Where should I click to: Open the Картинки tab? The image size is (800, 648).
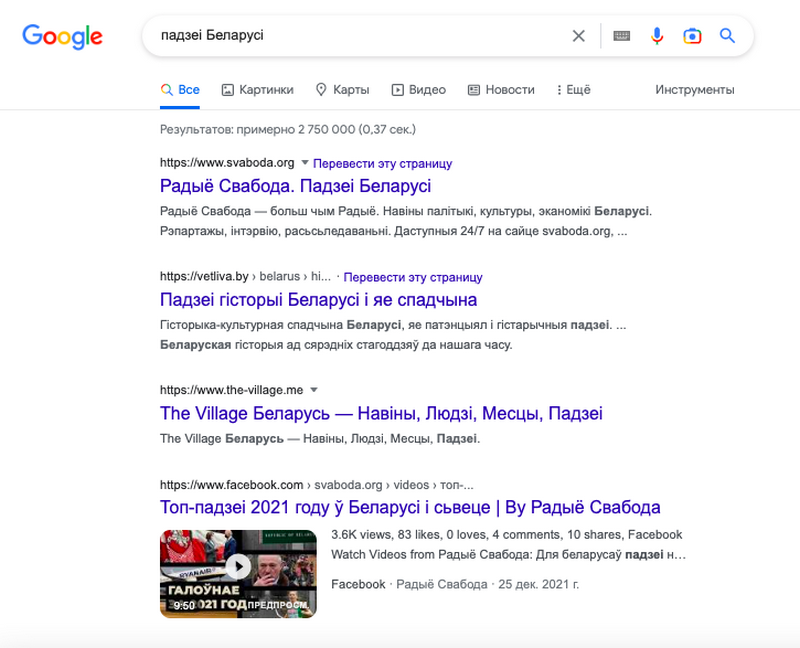(x=257, y=90)
